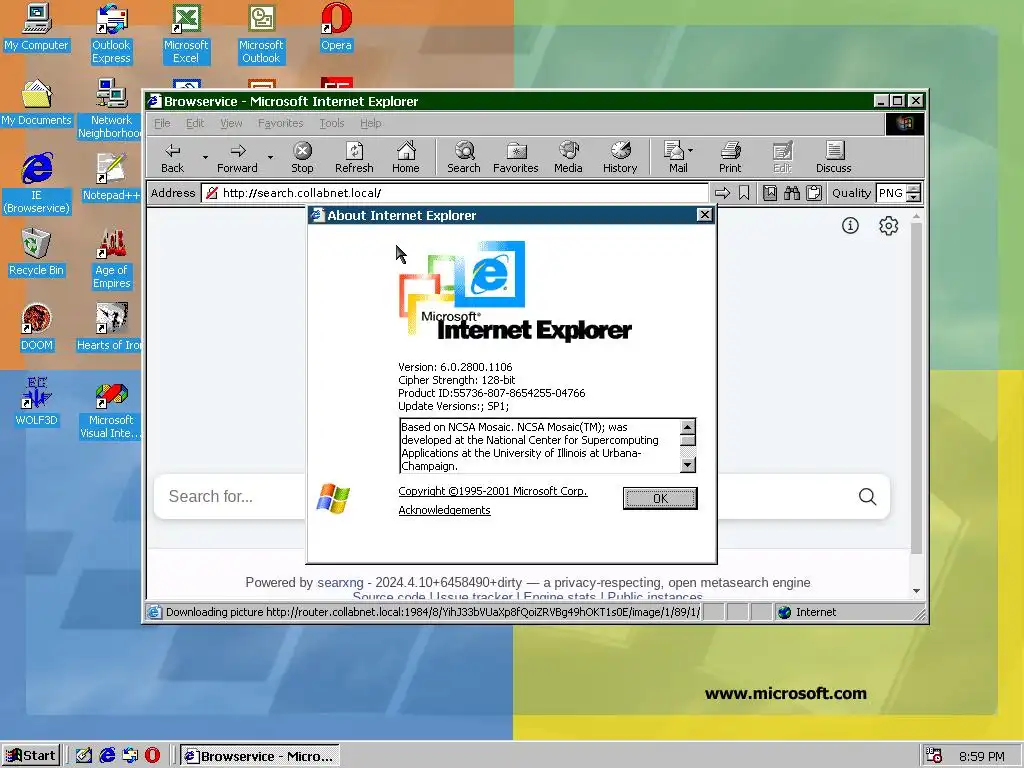Click Show Desktop quick launch icon
The height and width of the screenshot is (768, 1024).
click(x=84, y=755)
